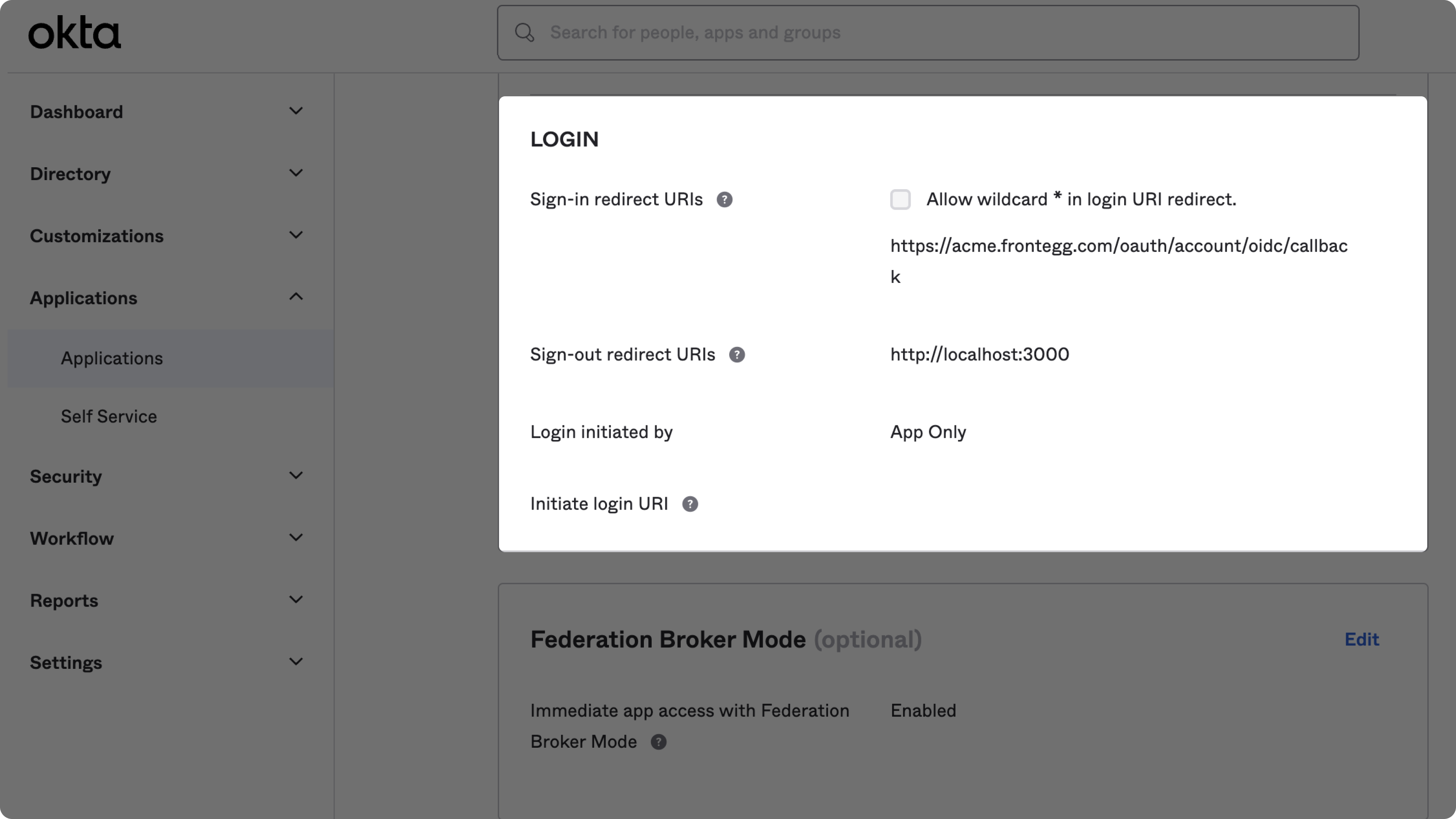Edit Federation Broker Mode settings
The width and height of the screenshot is (1456, 819).
[1362, 639]
